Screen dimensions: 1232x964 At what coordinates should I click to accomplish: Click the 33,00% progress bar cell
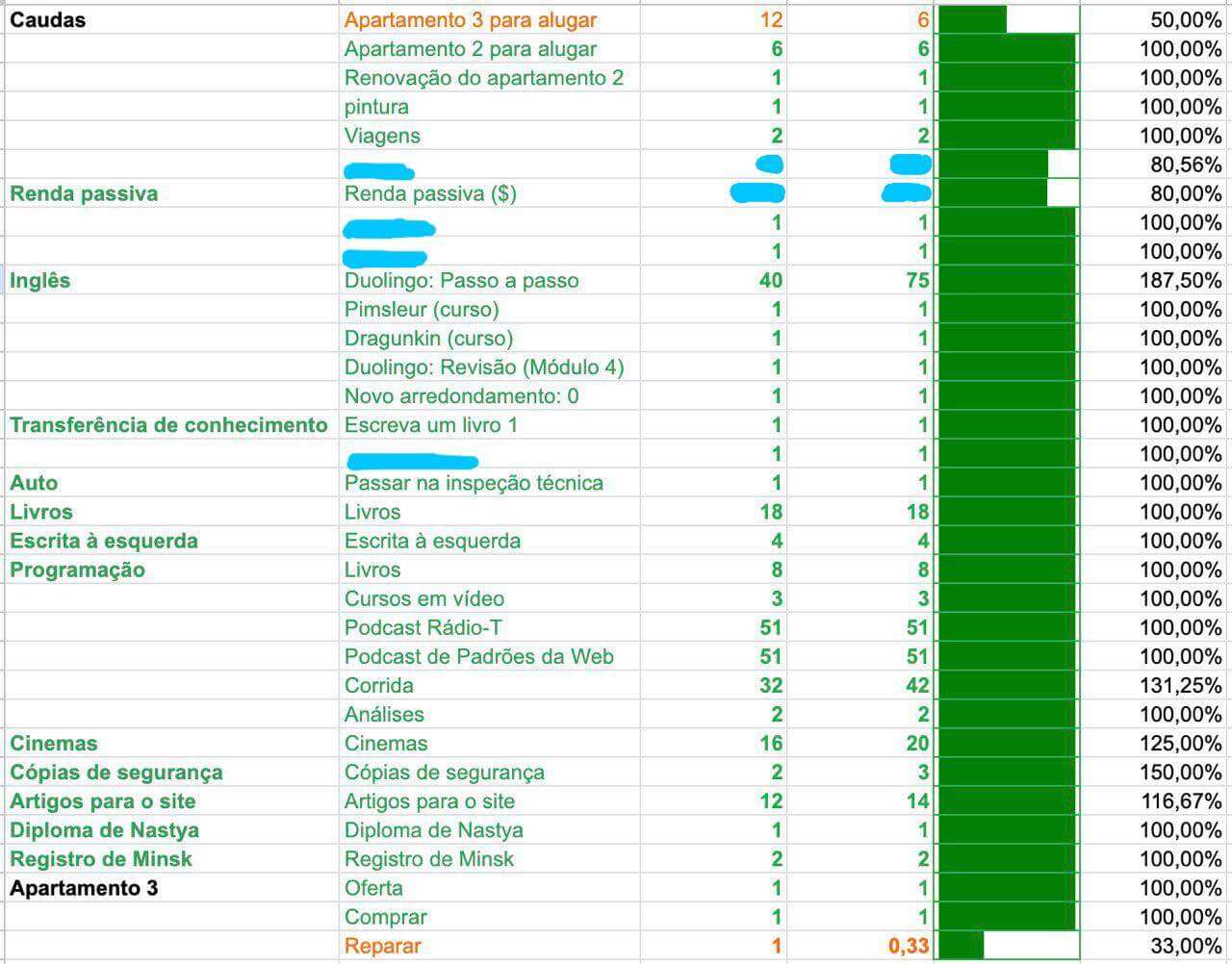pos(1007,946)
